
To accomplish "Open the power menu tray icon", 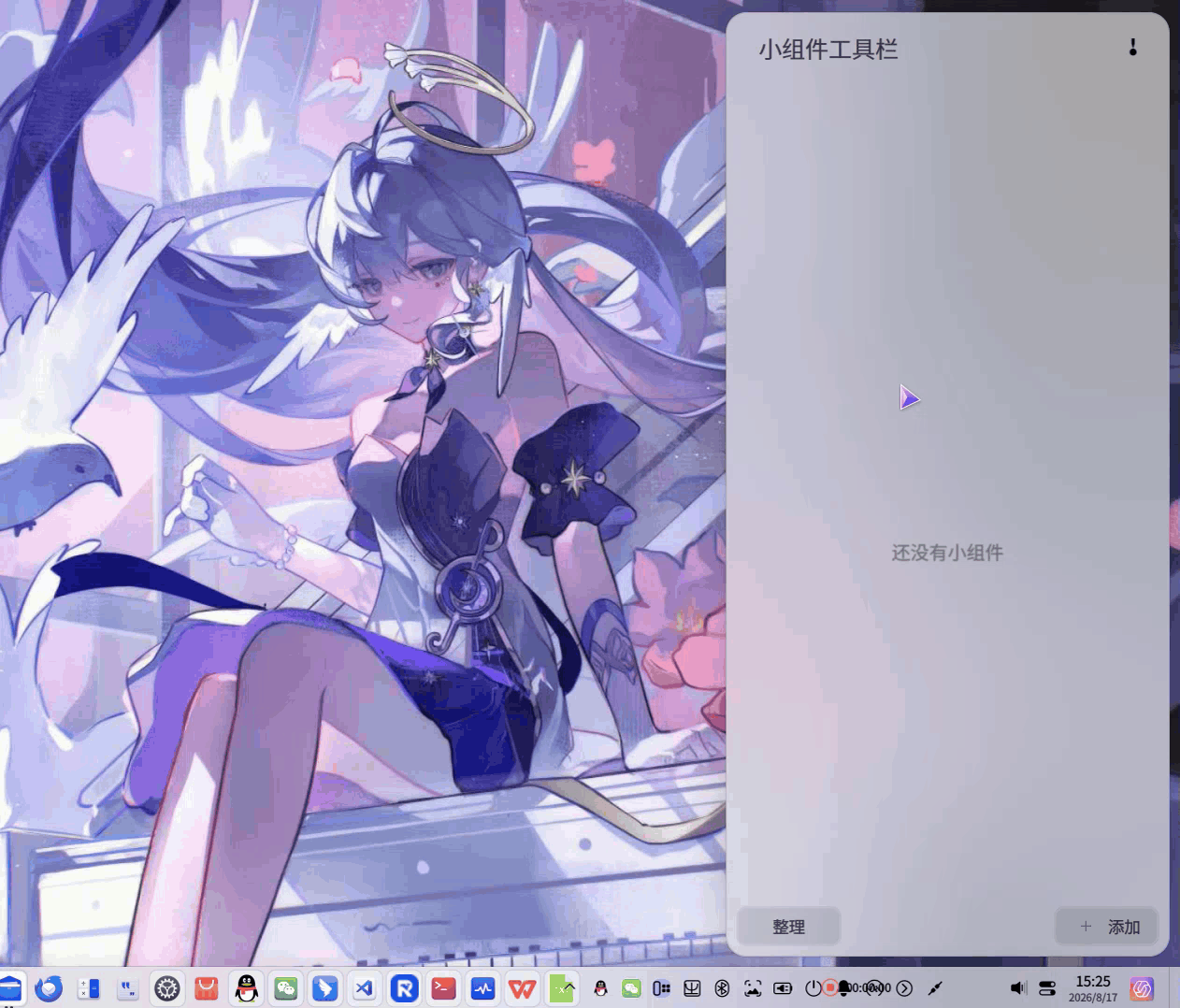I will pos(813,987).
